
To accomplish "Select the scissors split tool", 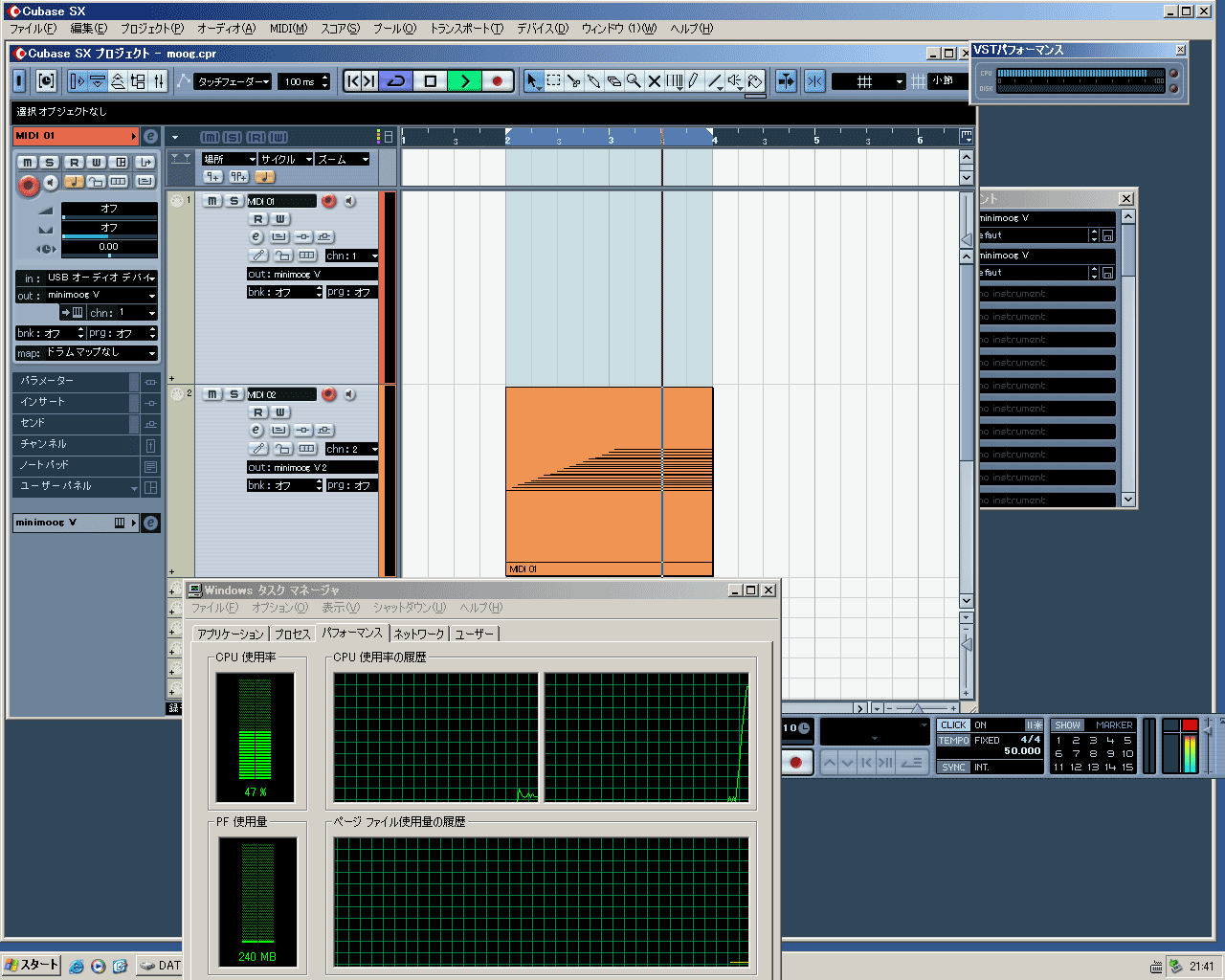I will point(573,81).
